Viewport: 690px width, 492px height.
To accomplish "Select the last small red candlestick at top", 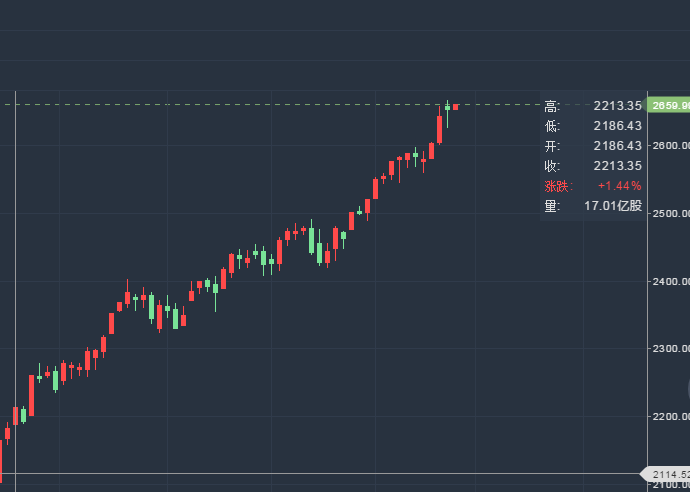I will (x=455, y=107).
